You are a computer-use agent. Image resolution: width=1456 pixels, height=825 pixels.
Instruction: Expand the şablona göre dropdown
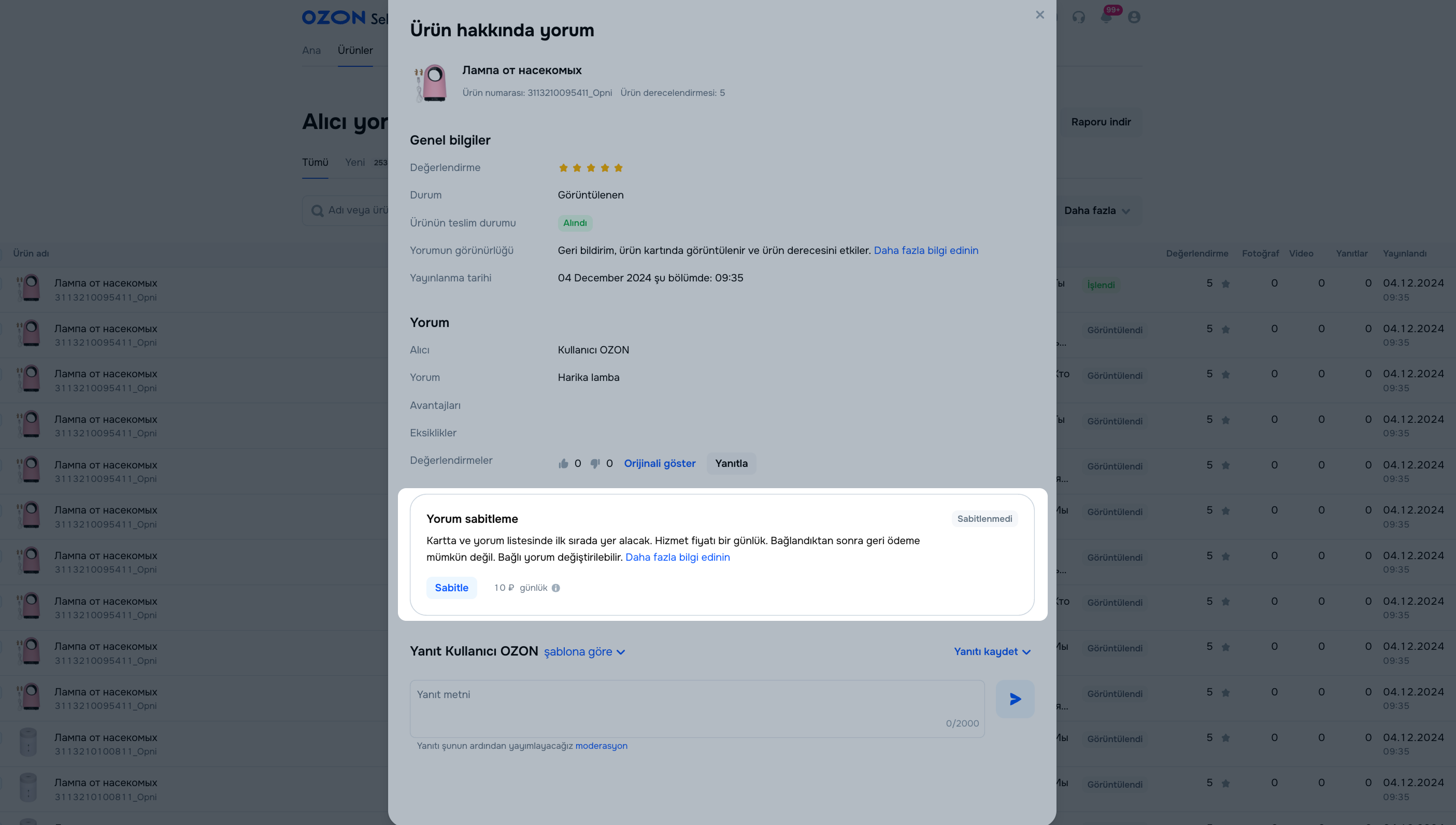tap(584, 651)
